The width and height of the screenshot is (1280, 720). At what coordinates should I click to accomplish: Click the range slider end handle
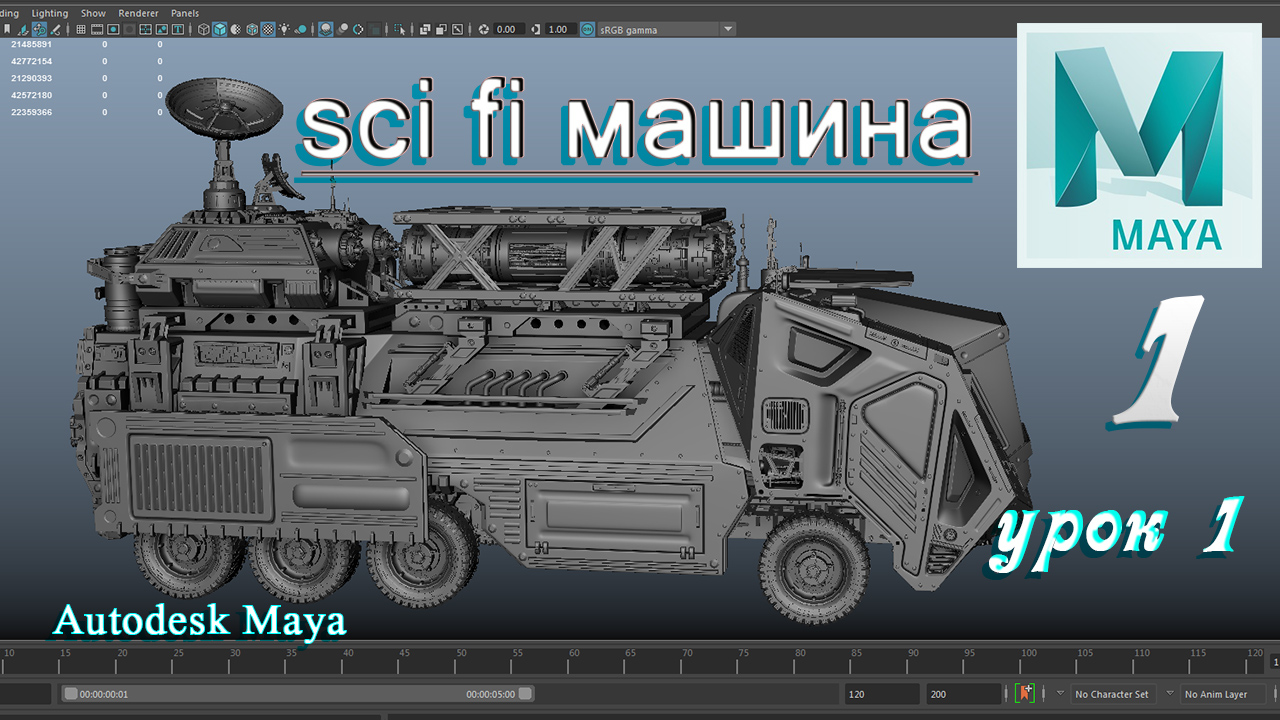pyautogui.click(x=525, y=693)
